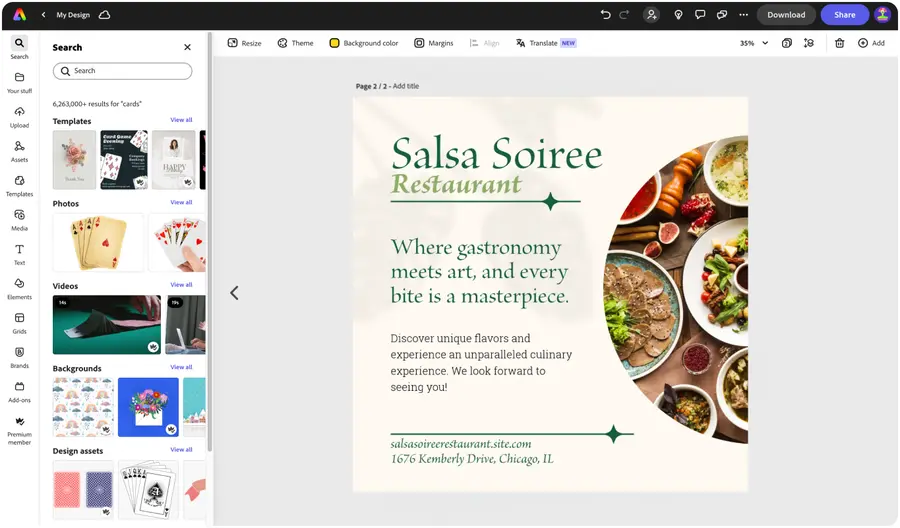Focus the Search input field
The width and height of the screenshot is (900, 528).
tap(122, 71)
